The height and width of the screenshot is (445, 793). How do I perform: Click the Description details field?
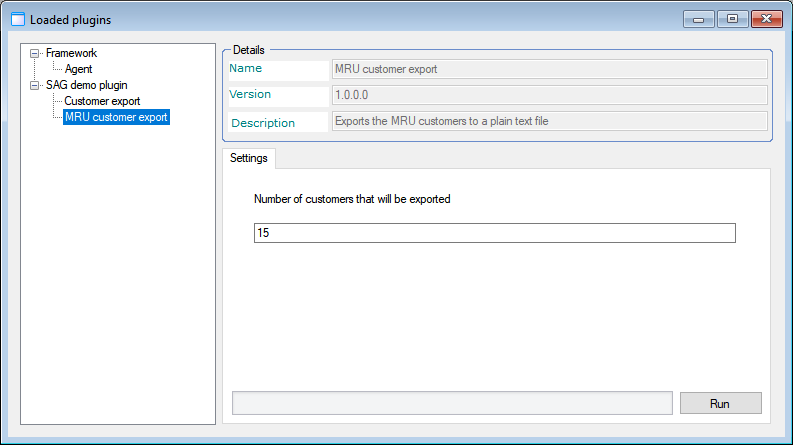549,121
